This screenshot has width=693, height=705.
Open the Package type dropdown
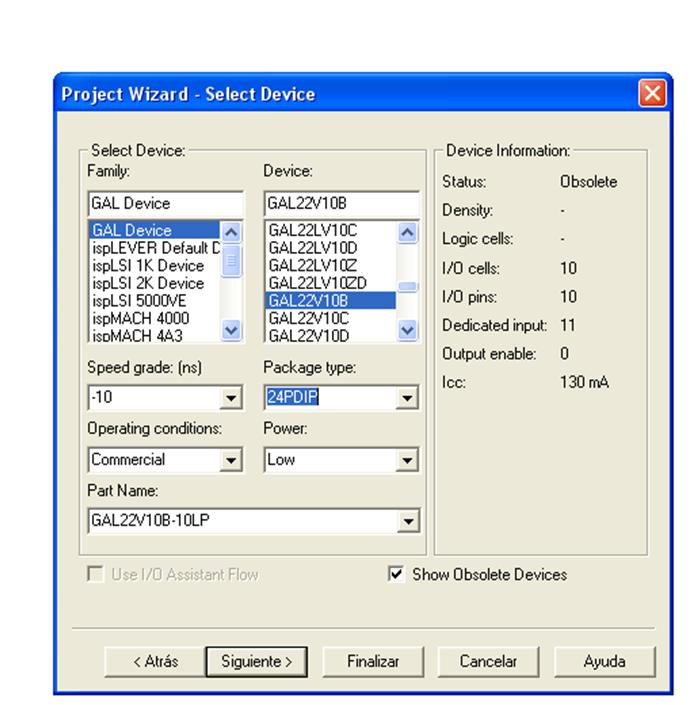[x=407, y=397]
